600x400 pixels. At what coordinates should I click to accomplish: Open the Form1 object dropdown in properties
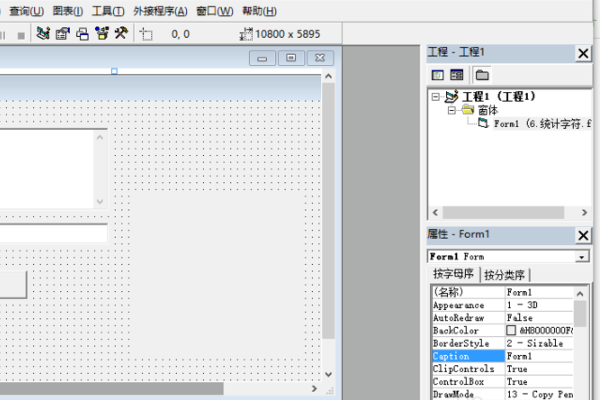click(x=582, y=257)
